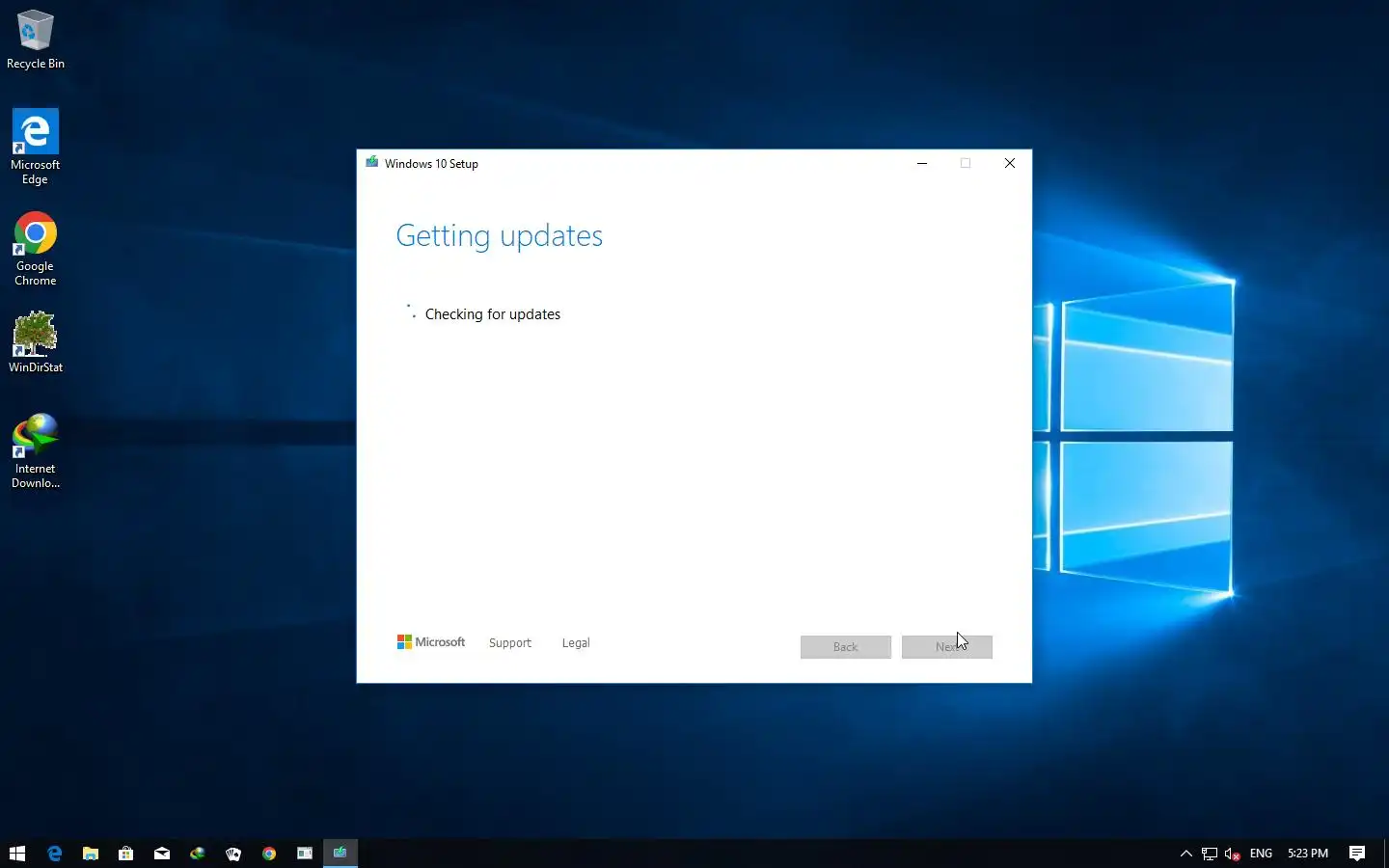
Task: Open the network status tray icon
Action: pos(1210,854)
